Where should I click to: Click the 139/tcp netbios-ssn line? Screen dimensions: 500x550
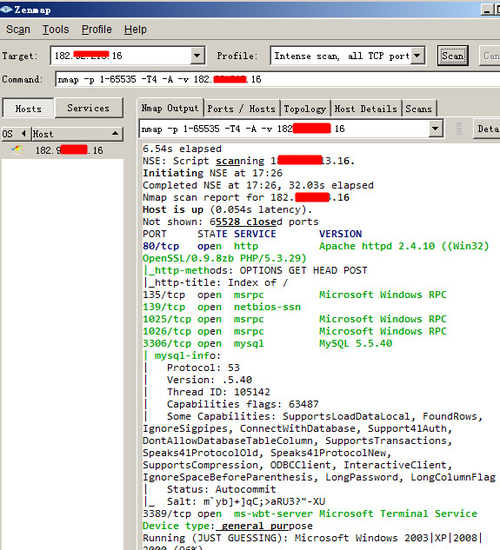222,307
